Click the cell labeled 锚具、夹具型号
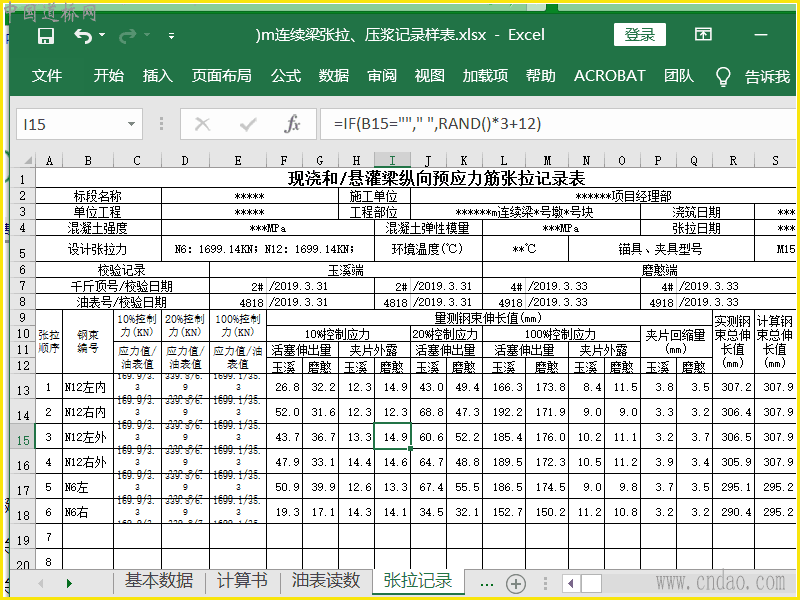 (661, 249)
